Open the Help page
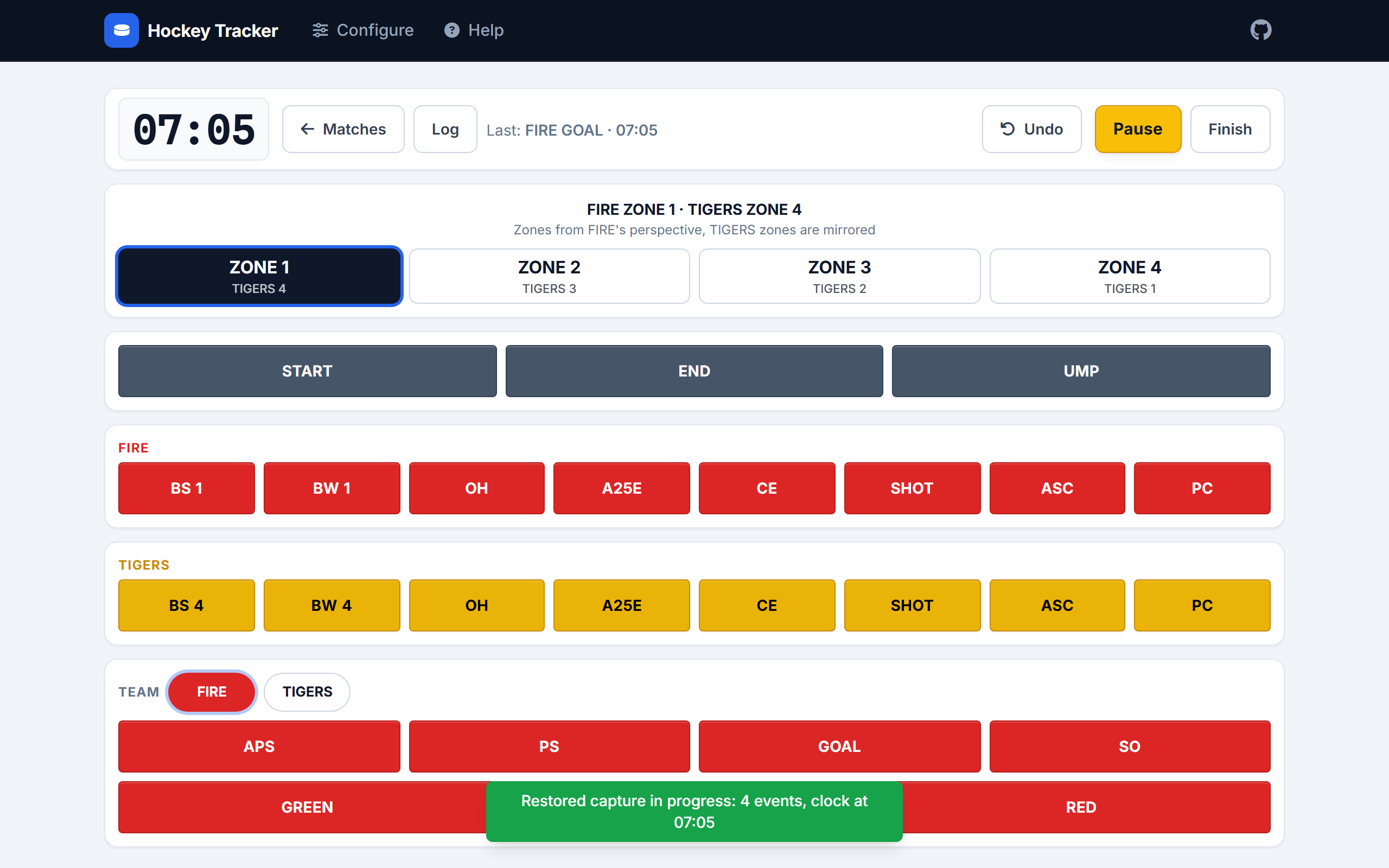Screen dimensions: 1389x868 tap(474, 30)
